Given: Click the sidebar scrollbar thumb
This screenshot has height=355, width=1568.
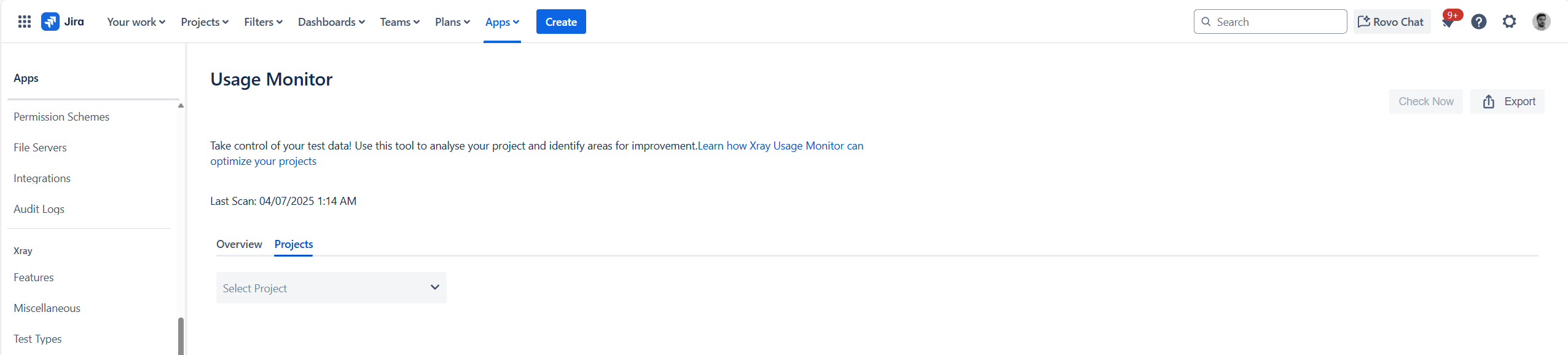Looking at the screenshot, I should [x=181, y=335].
